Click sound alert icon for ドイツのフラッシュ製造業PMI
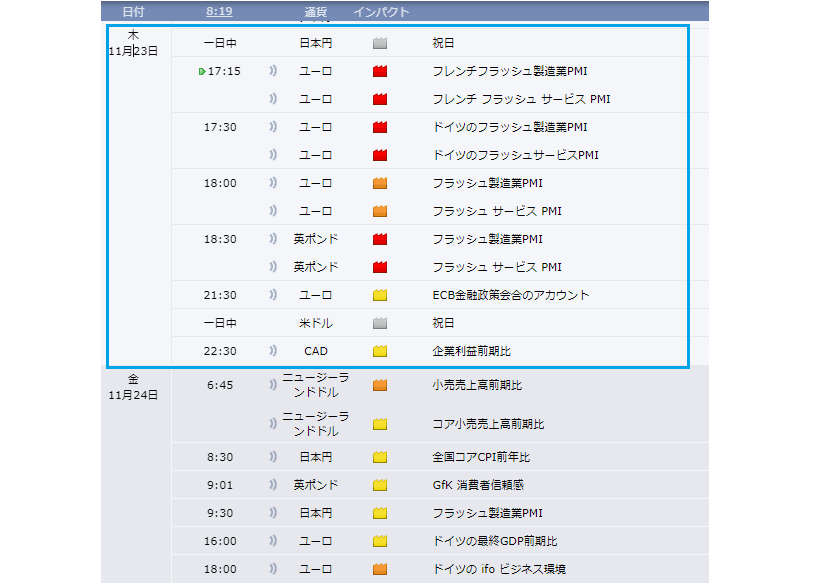 click(273, 127)
